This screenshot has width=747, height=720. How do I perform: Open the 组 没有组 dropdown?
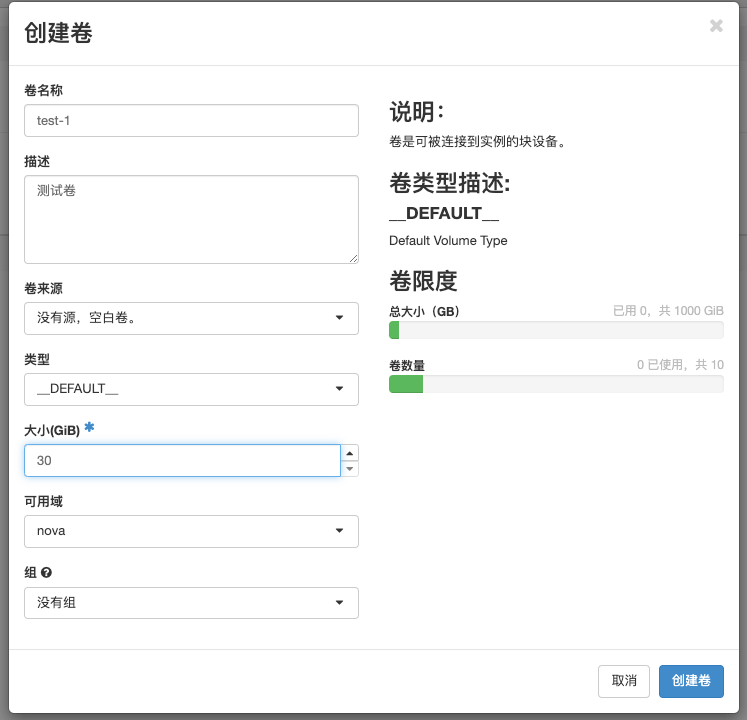tap(192, 603)
